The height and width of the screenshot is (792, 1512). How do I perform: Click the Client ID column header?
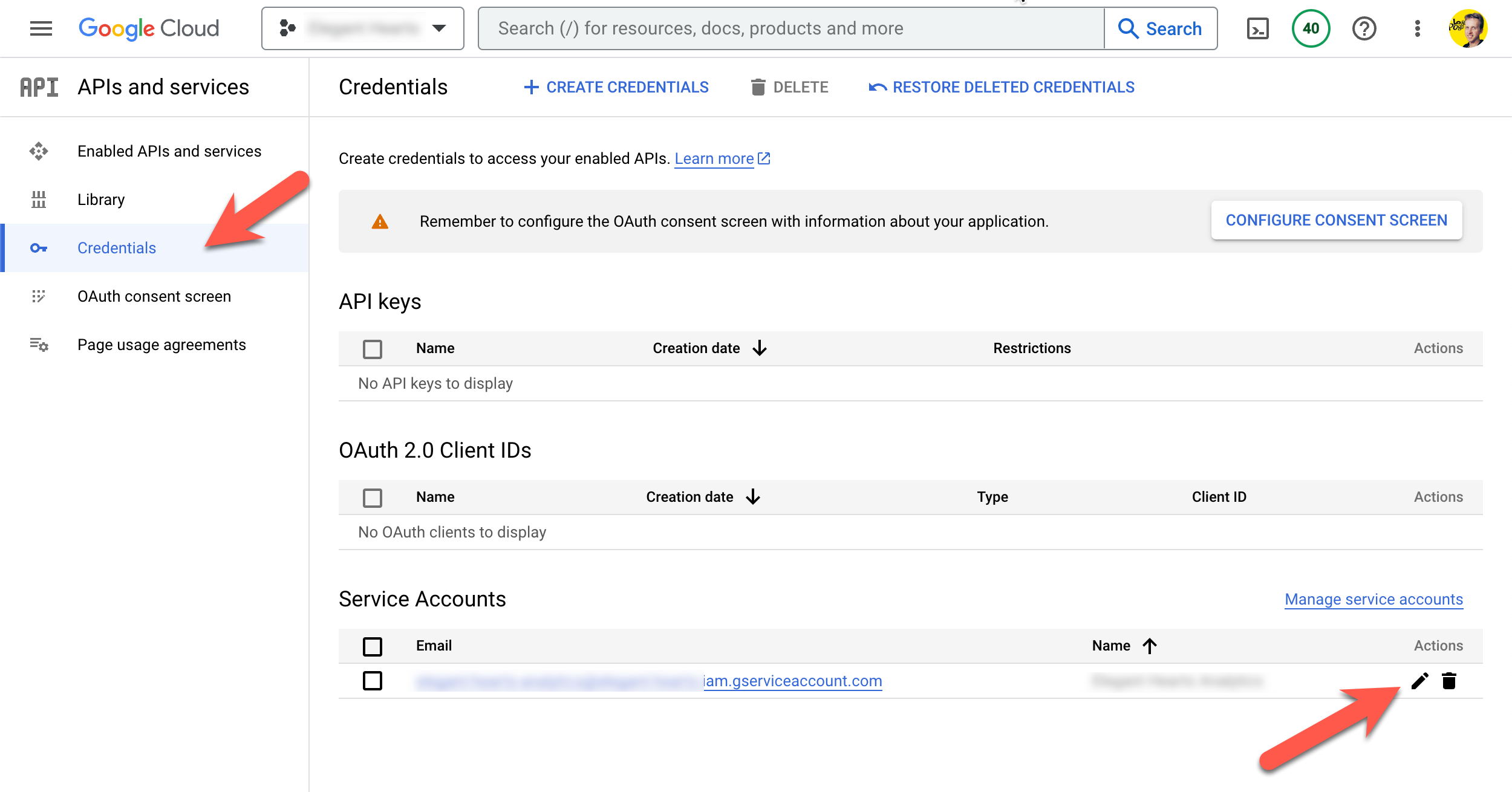(x=1219, y=497)
